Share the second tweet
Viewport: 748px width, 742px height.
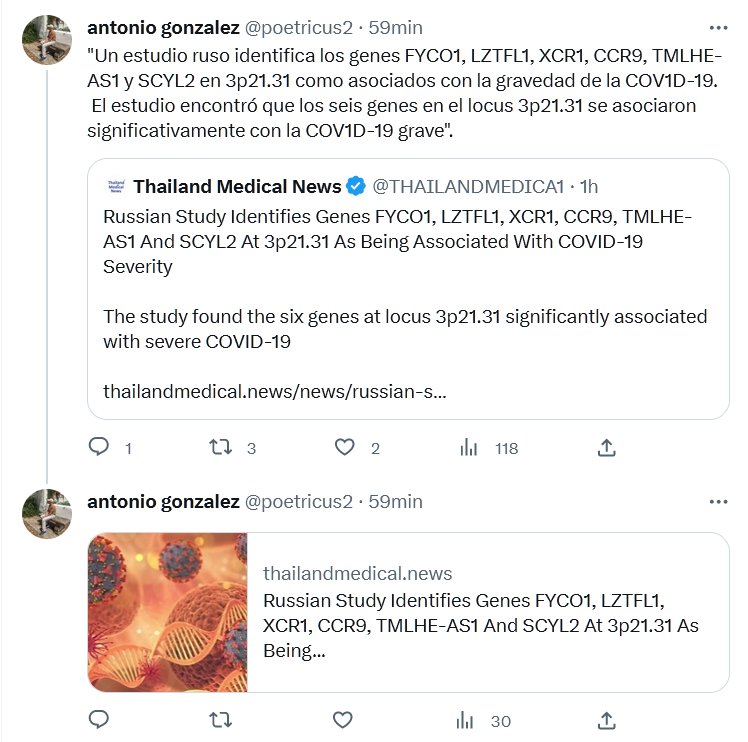(x=606, y=720)
